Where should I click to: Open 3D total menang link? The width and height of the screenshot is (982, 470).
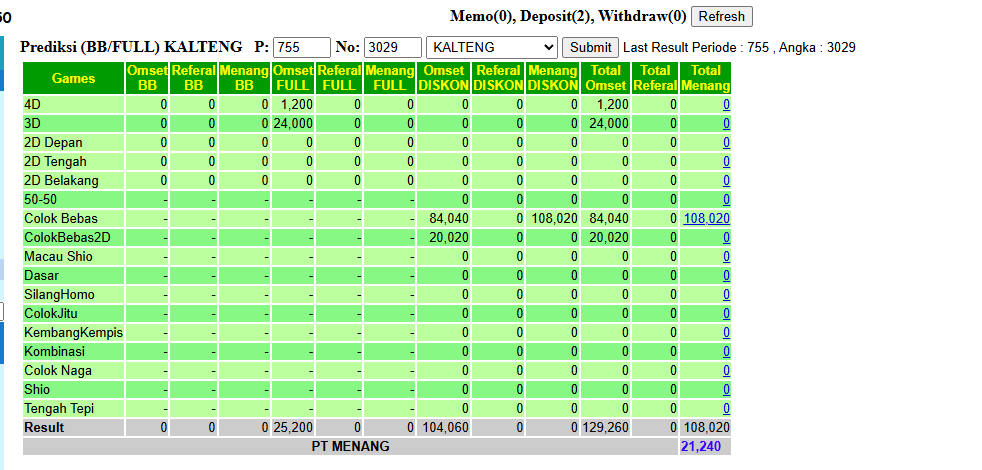click(x=726, y=123)
